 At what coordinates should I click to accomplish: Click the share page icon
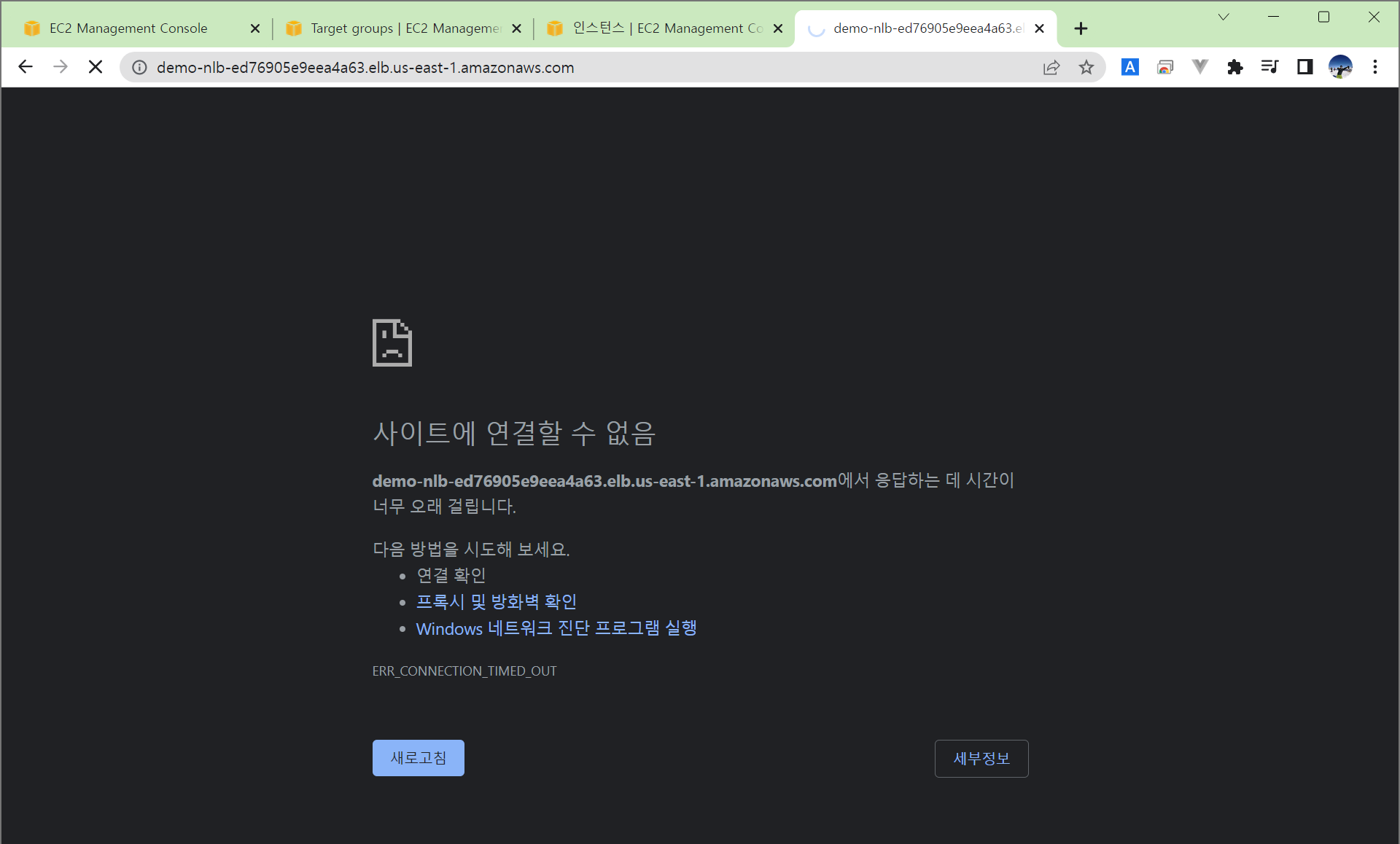(1051, 67)
